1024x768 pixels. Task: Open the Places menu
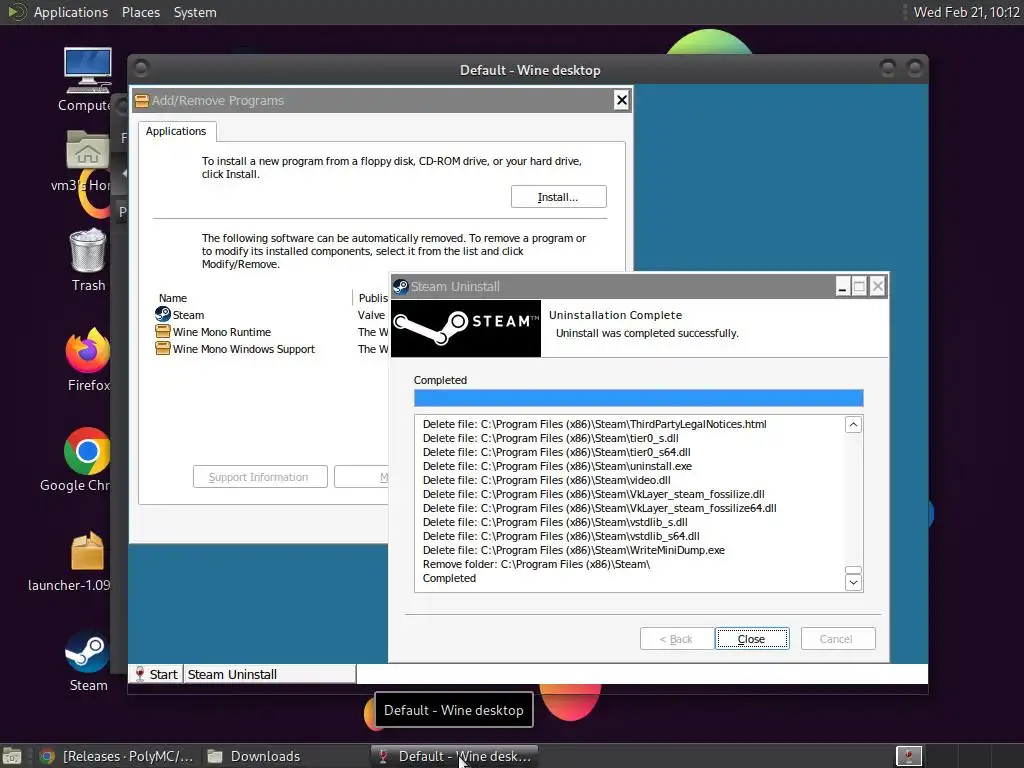click(140, 12)
